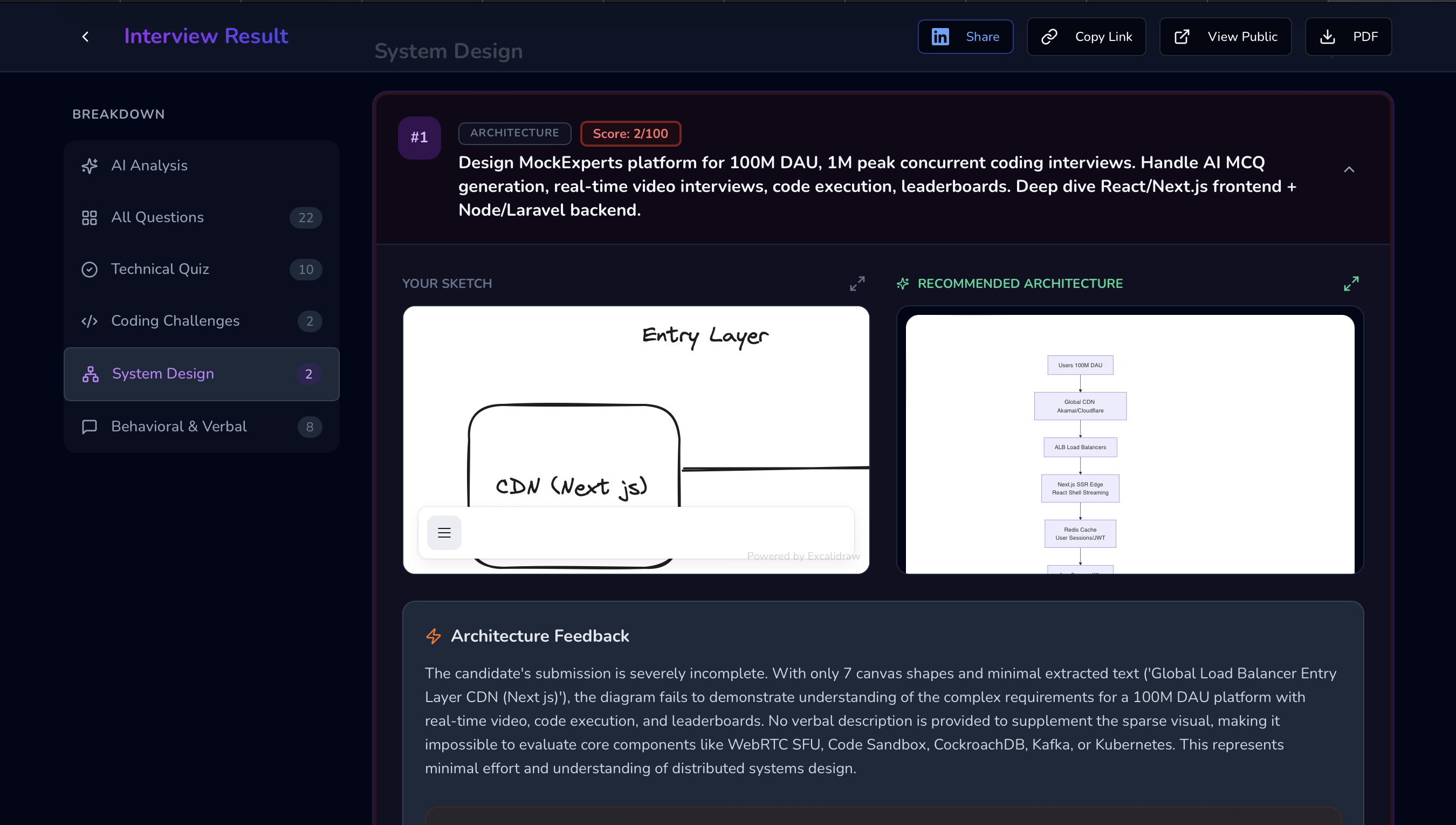1456x825 pixels.
Task: Click the Behavioral & Verbal chat icon
Action: click(90, 427)
